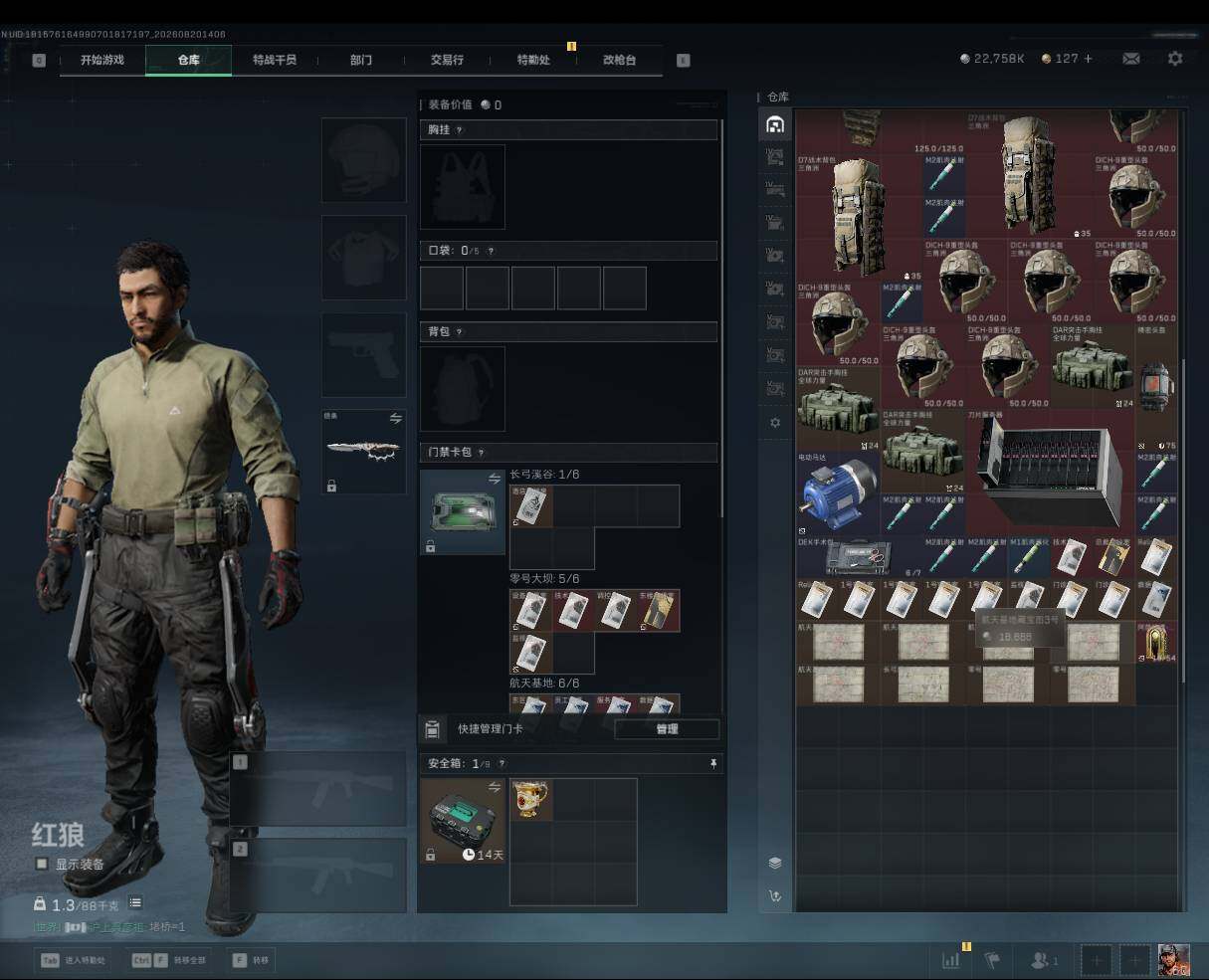Screen dimensions: 1209x980
Task: Click the 装备价值 label
Action: [450, 104]
